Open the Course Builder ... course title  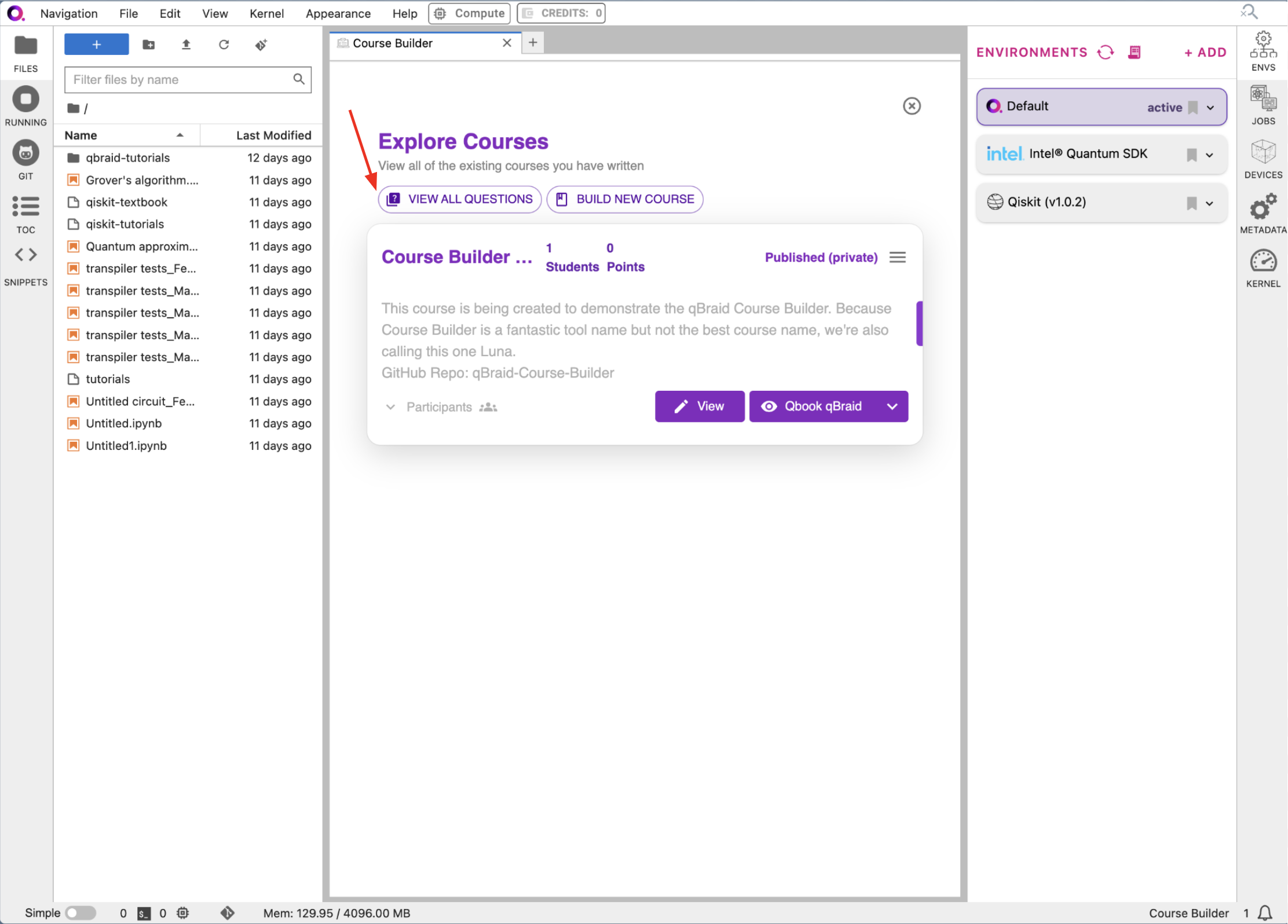click(x=456, y=256)
